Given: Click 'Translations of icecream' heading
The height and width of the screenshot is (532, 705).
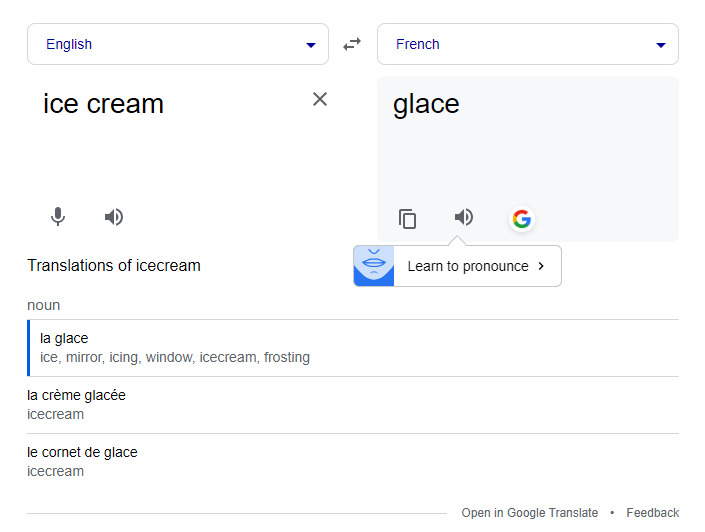Looking at the screenshot, I should (x=114, y=266).
